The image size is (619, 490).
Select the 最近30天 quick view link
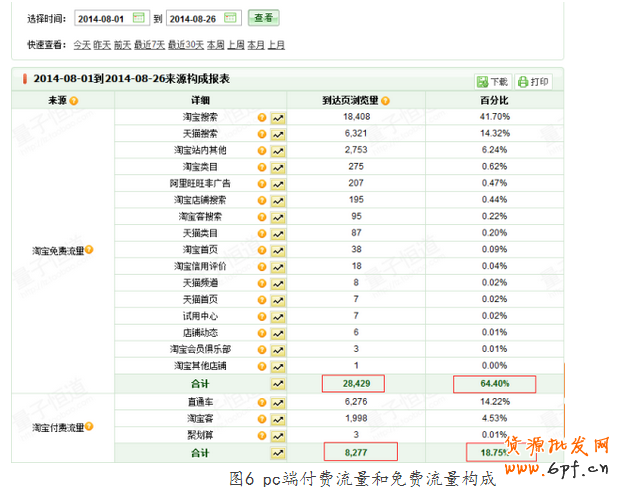click(x=185, y=45)
